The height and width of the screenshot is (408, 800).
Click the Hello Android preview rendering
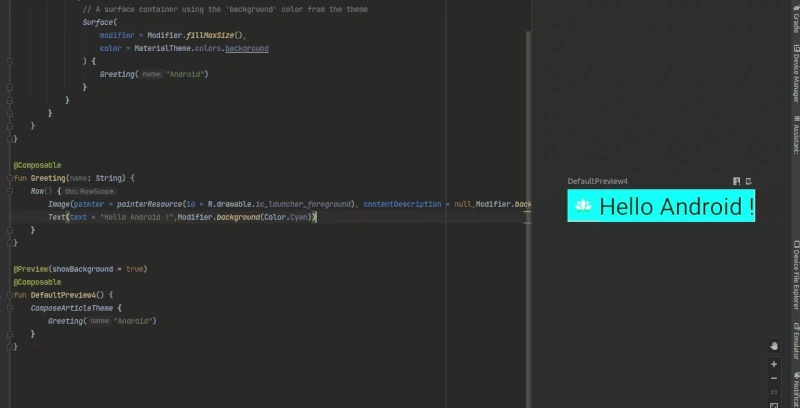[661, 206]
